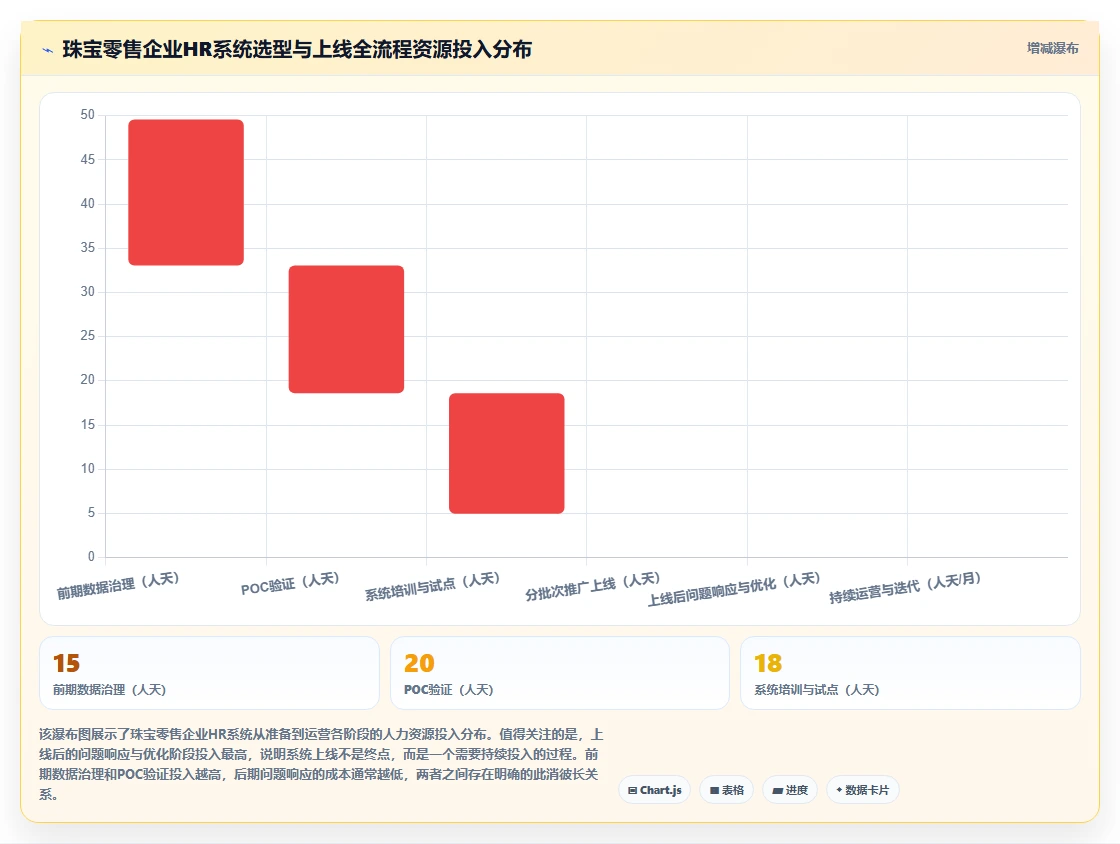Select the 进度 tag
Image resolution: width=1120 pixels, height=844 pixels.
coord(790,790)
